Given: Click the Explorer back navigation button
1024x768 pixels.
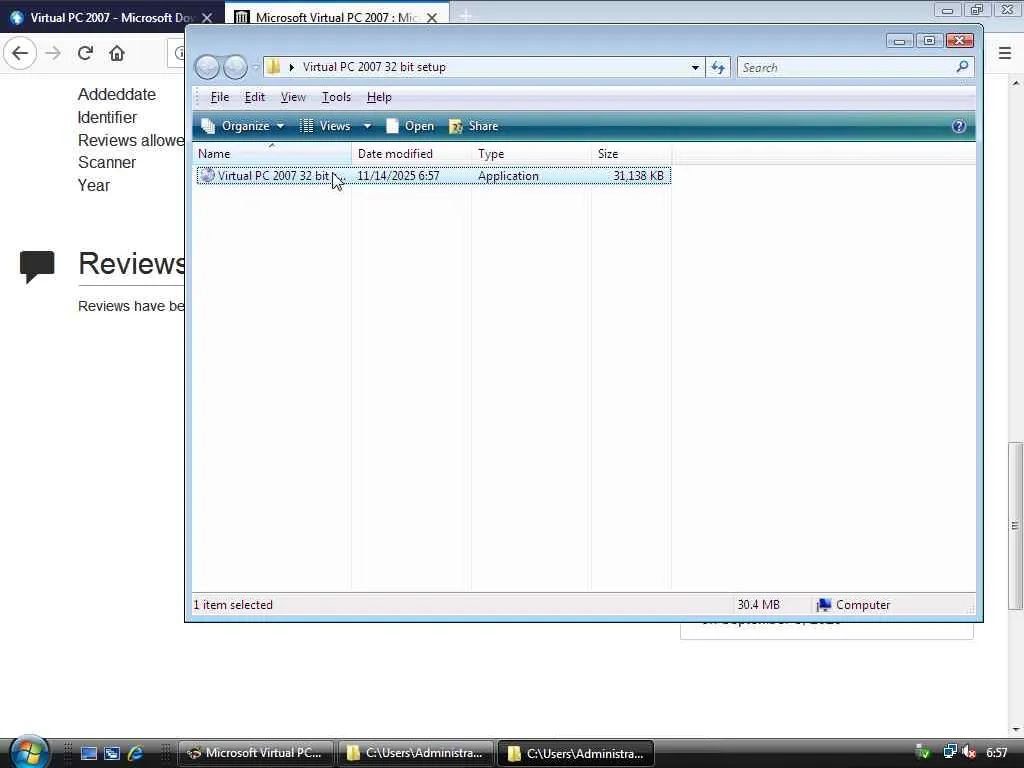Looking at the screenshot, I should (x=207, y=67).
